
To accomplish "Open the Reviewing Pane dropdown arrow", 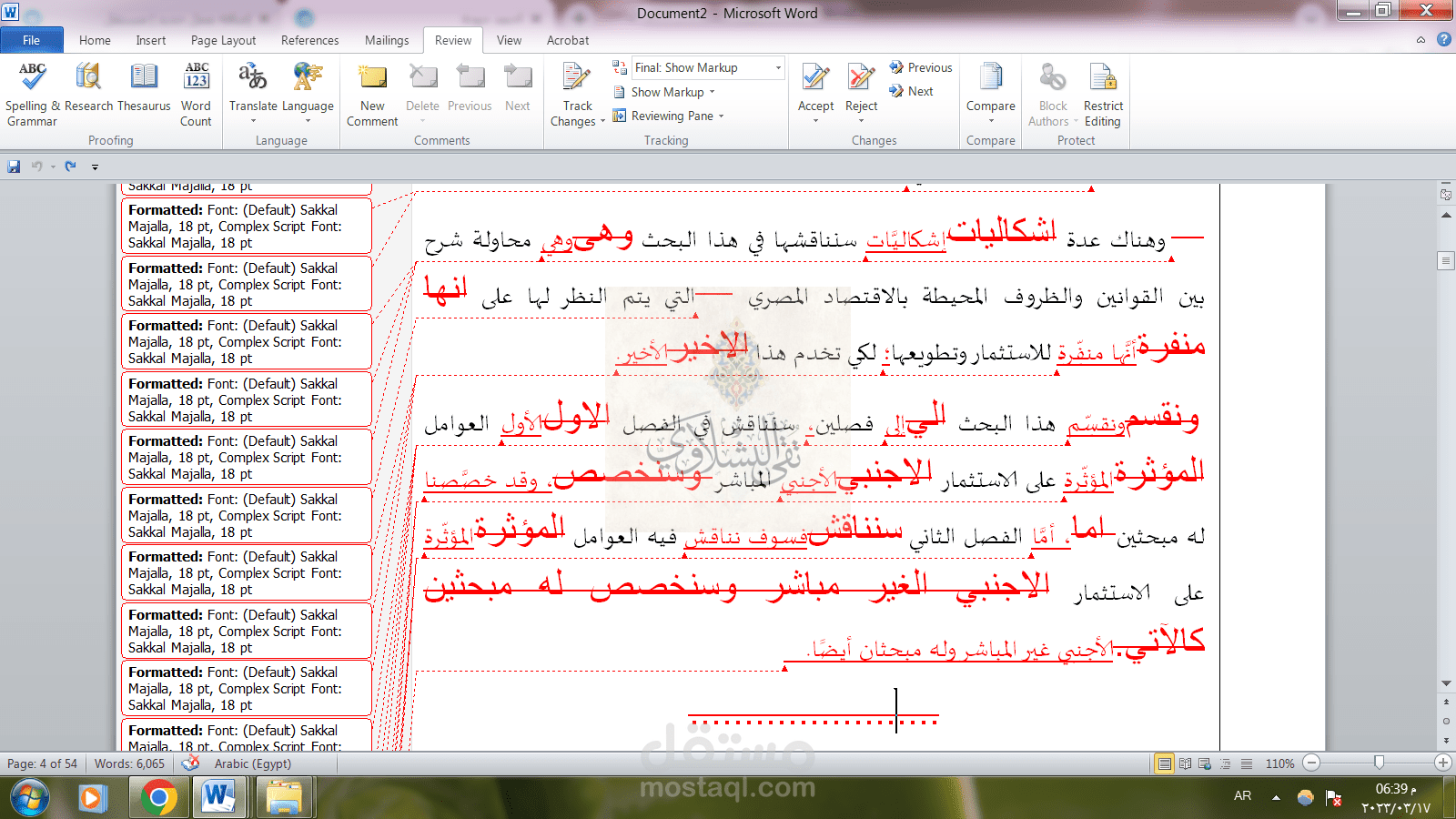I will 721,116.
